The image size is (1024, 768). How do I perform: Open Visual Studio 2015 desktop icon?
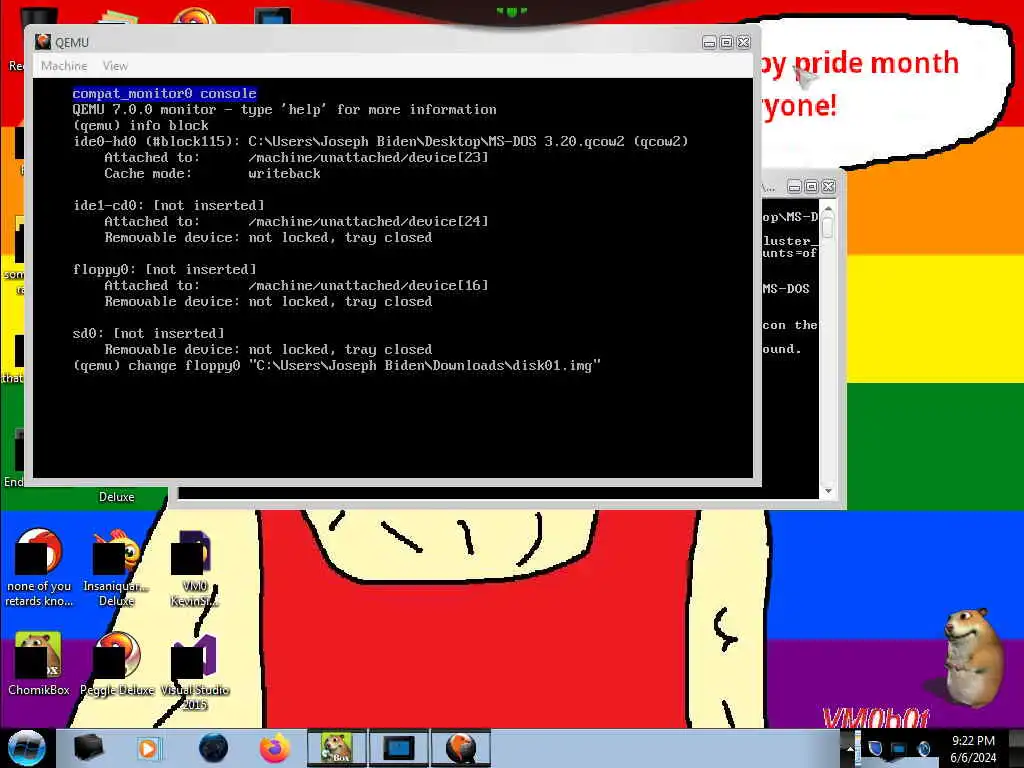coord(195,672)
